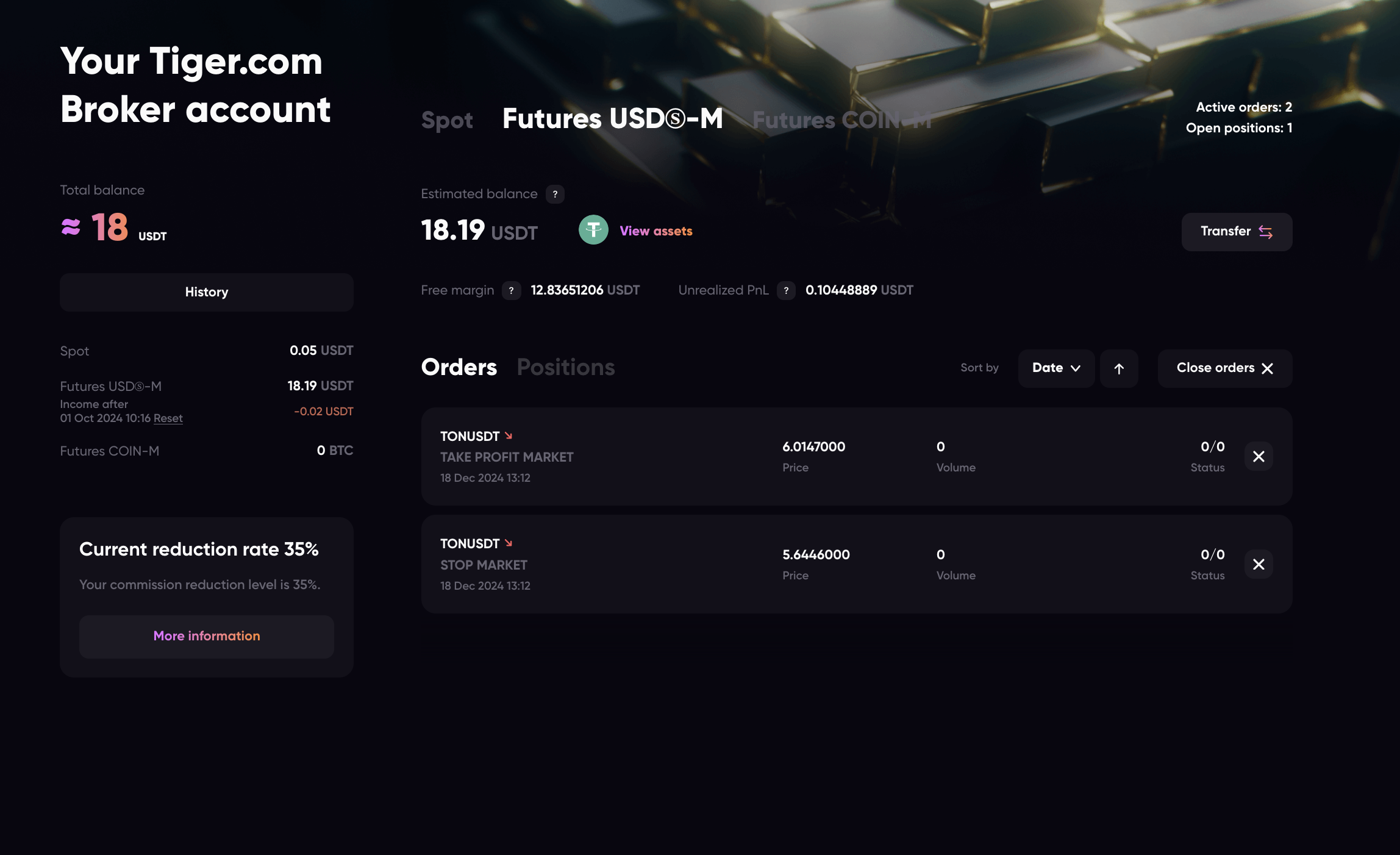Image resolution: width=1400 pixels, height=855 pixels.
Task: Click the Transfer button with swap arrows
Action: click(x=1236, y=232)
